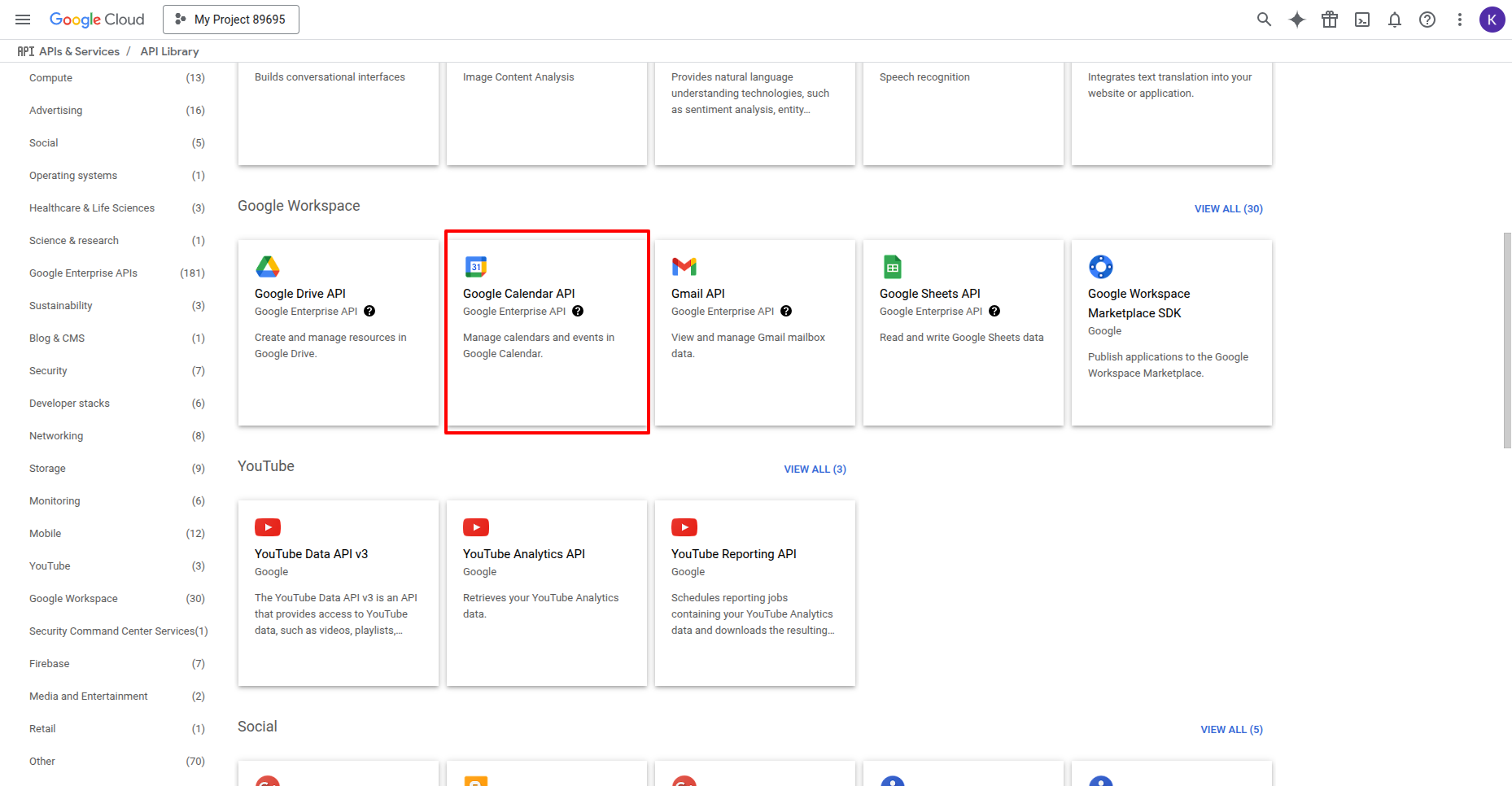Click the page vertical scrollbar thumb
This screenshot has width=1512, height=786.
click(1507, 340)
